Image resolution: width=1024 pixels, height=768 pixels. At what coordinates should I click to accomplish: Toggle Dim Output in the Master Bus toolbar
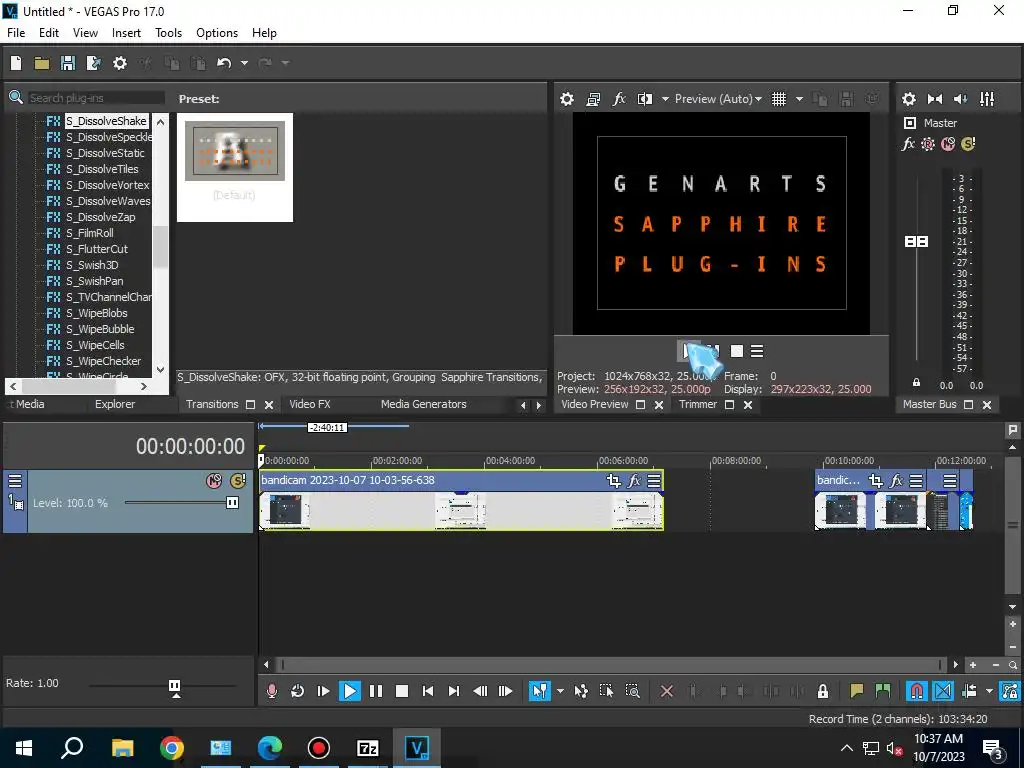point(961,99)
